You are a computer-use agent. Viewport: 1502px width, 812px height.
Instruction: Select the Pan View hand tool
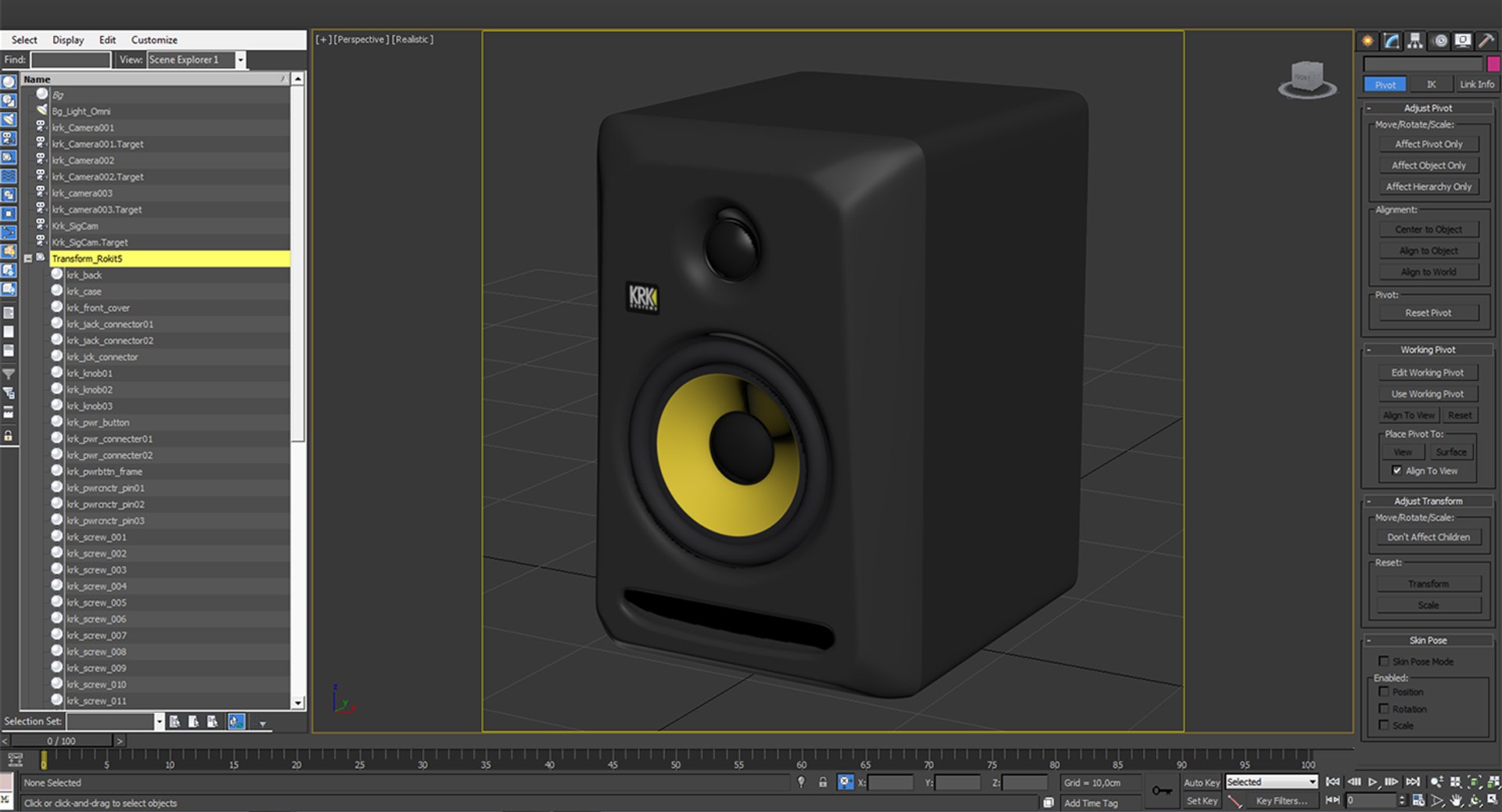click(1456, 800)
